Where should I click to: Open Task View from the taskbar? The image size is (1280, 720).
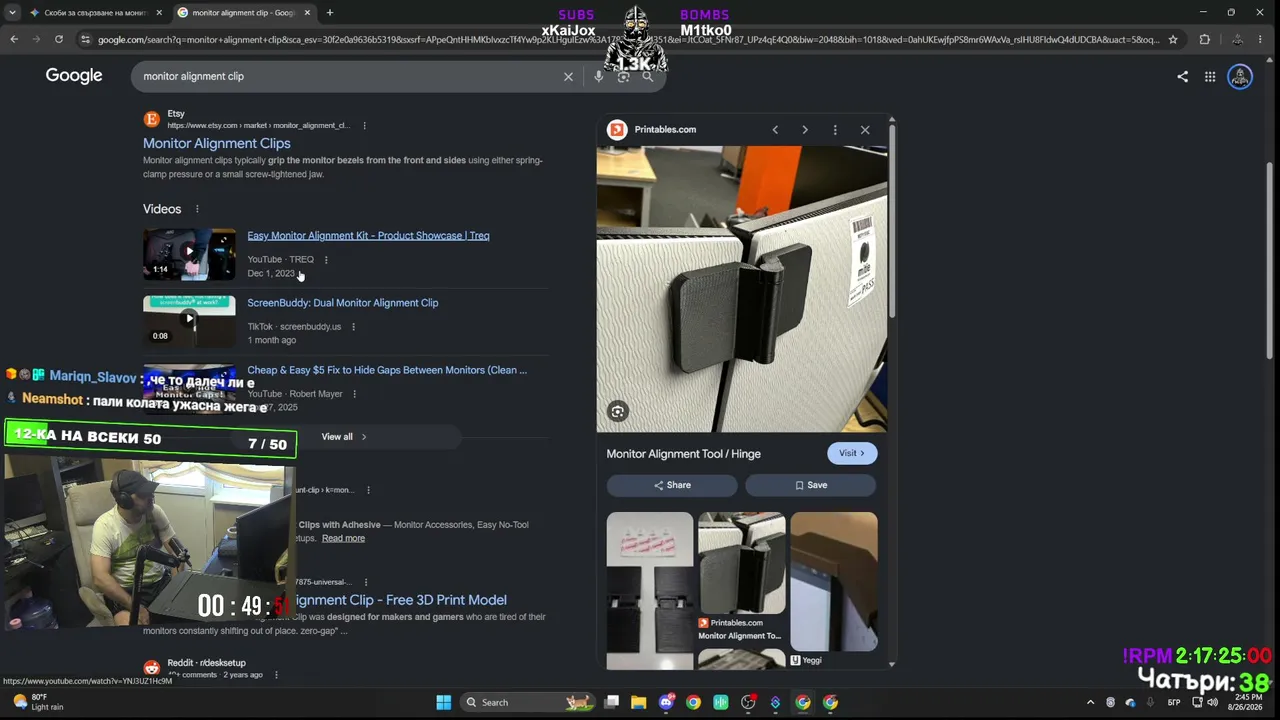point(612,702)
